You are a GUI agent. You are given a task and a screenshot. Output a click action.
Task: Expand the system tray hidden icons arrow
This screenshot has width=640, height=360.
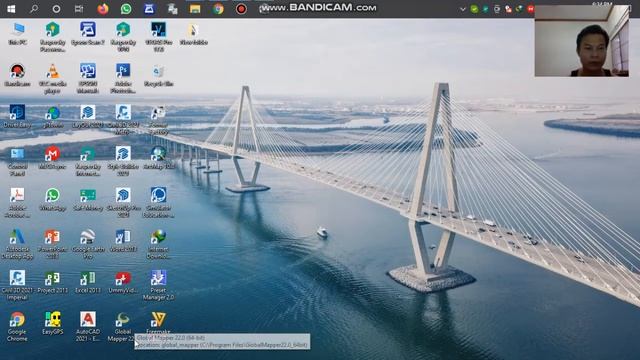pyautogui.click(x=462, y=9)
